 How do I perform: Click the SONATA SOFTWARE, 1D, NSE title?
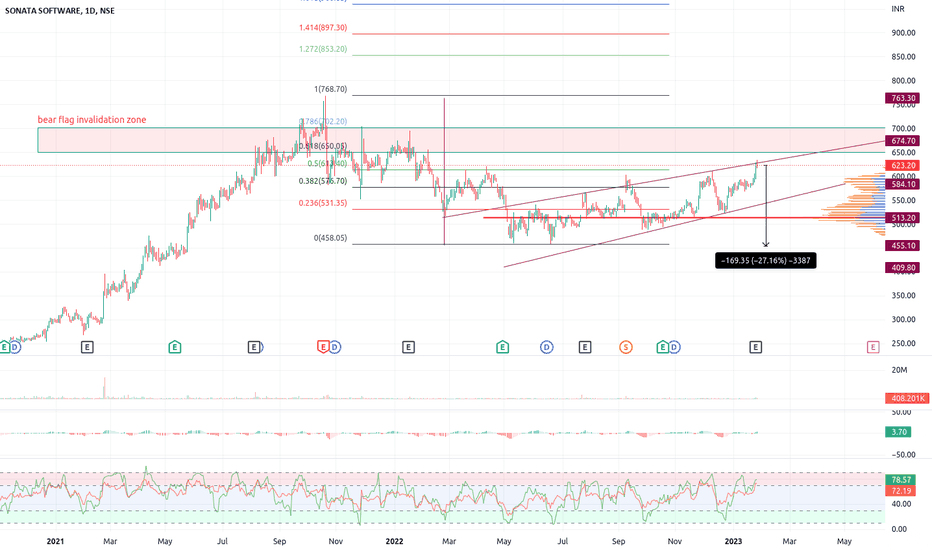[59, 11]
